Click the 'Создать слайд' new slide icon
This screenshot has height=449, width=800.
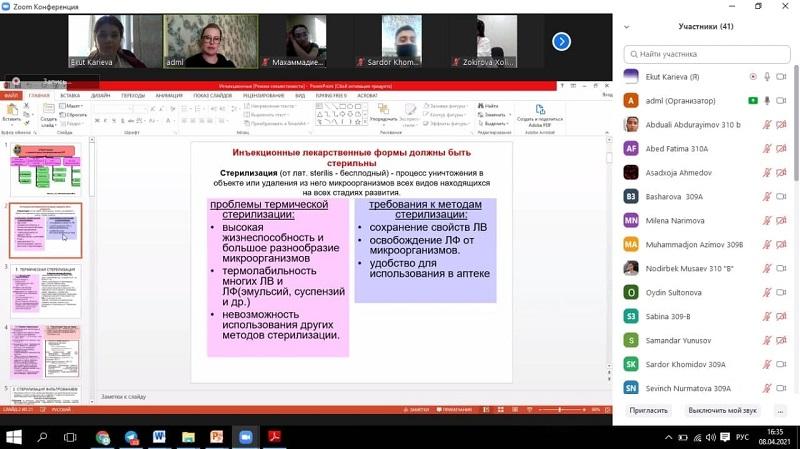(x=48, y=110)
